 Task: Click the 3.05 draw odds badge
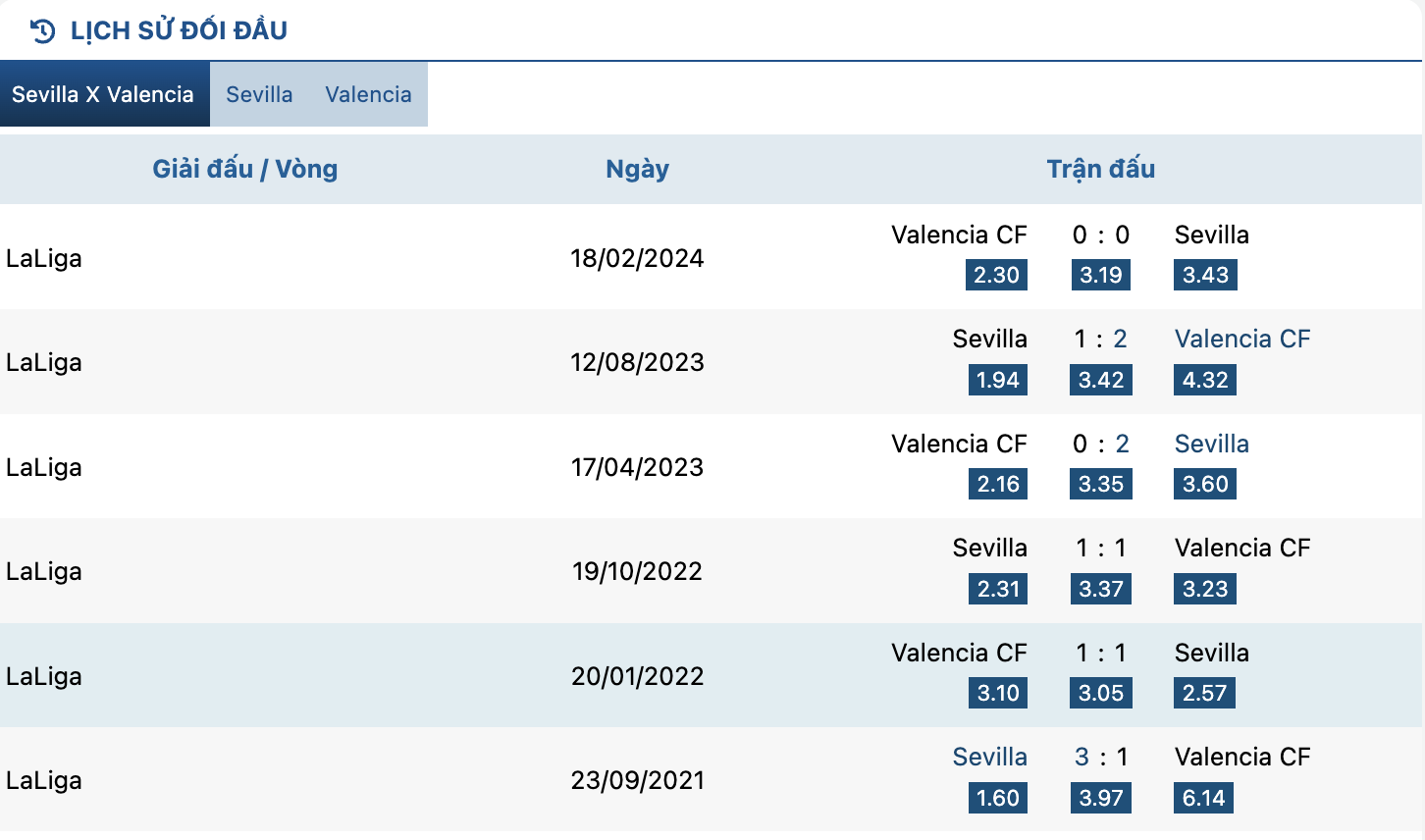(1100, 693)
